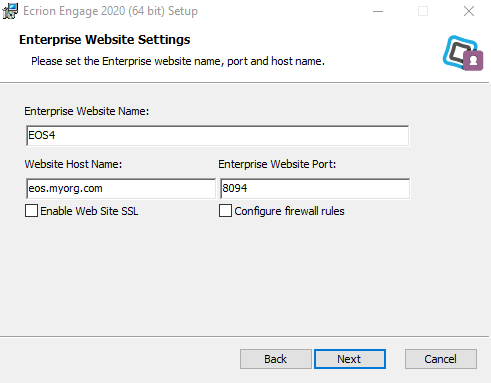The width and height of the screenshot is (491, 383).
Task: Click the 'Enterprise Website Name:' label
Action: tap(87, 111)
